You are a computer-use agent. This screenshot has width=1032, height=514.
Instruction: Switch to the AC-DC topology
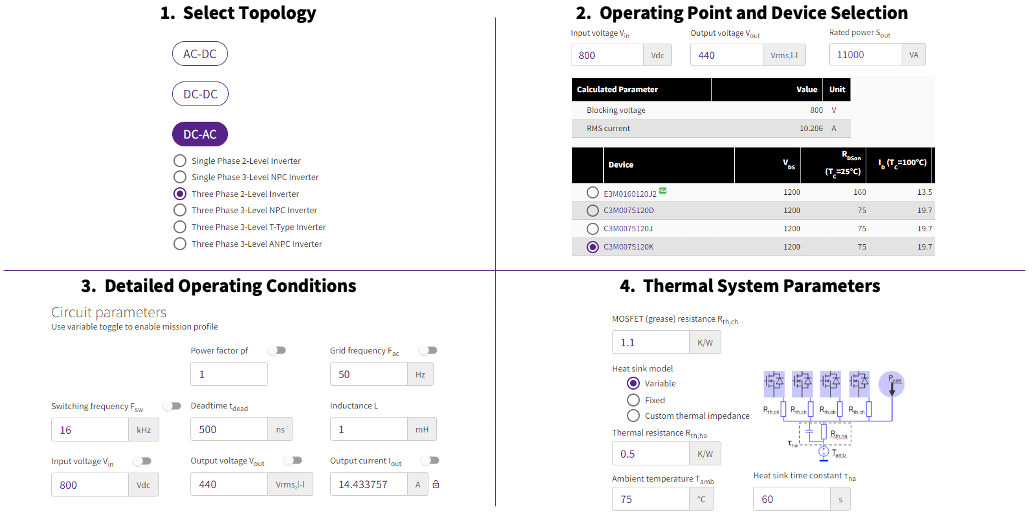[200, 54]
